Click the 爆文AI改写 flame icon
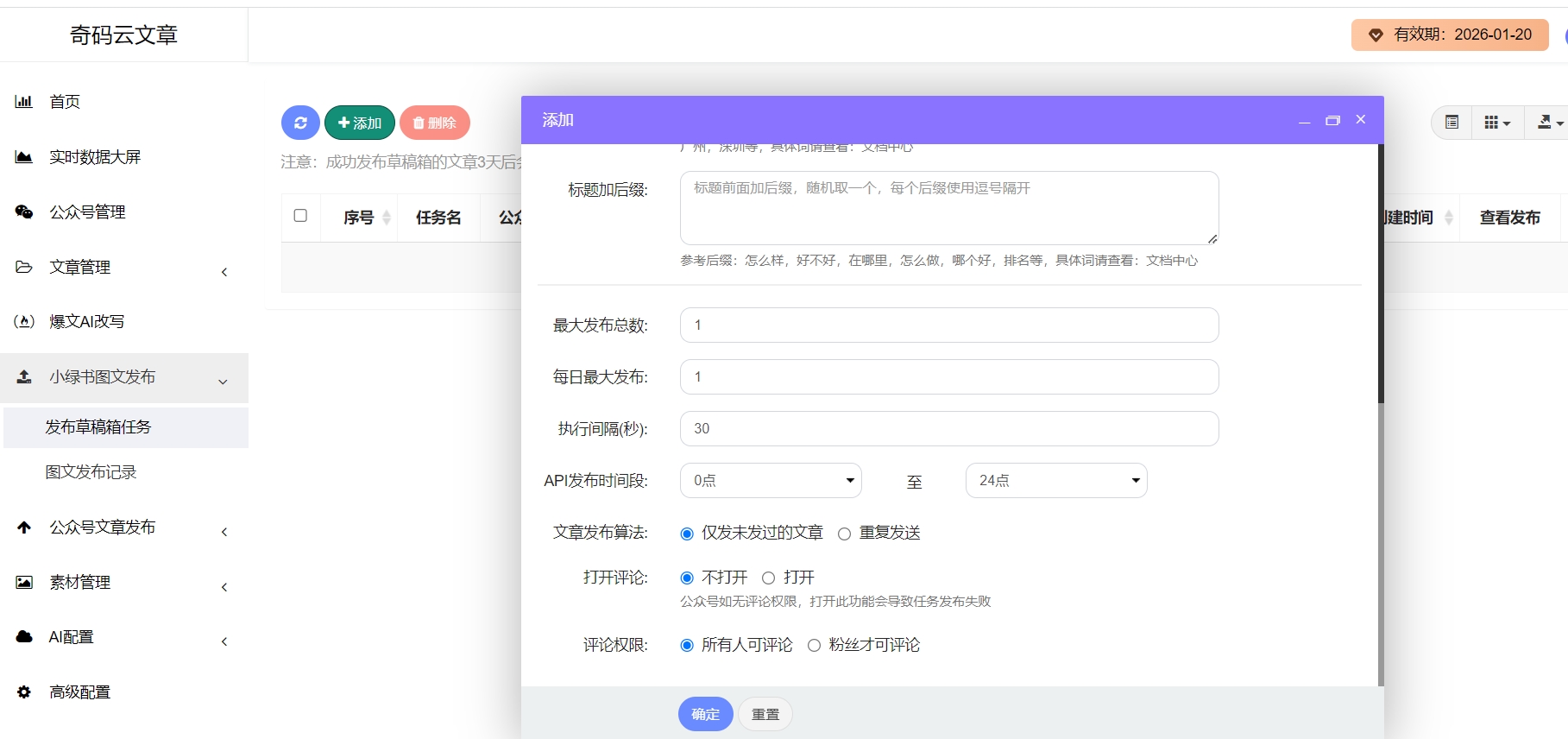Viewport: 1568px width, 739px height. tap(24, 321)
